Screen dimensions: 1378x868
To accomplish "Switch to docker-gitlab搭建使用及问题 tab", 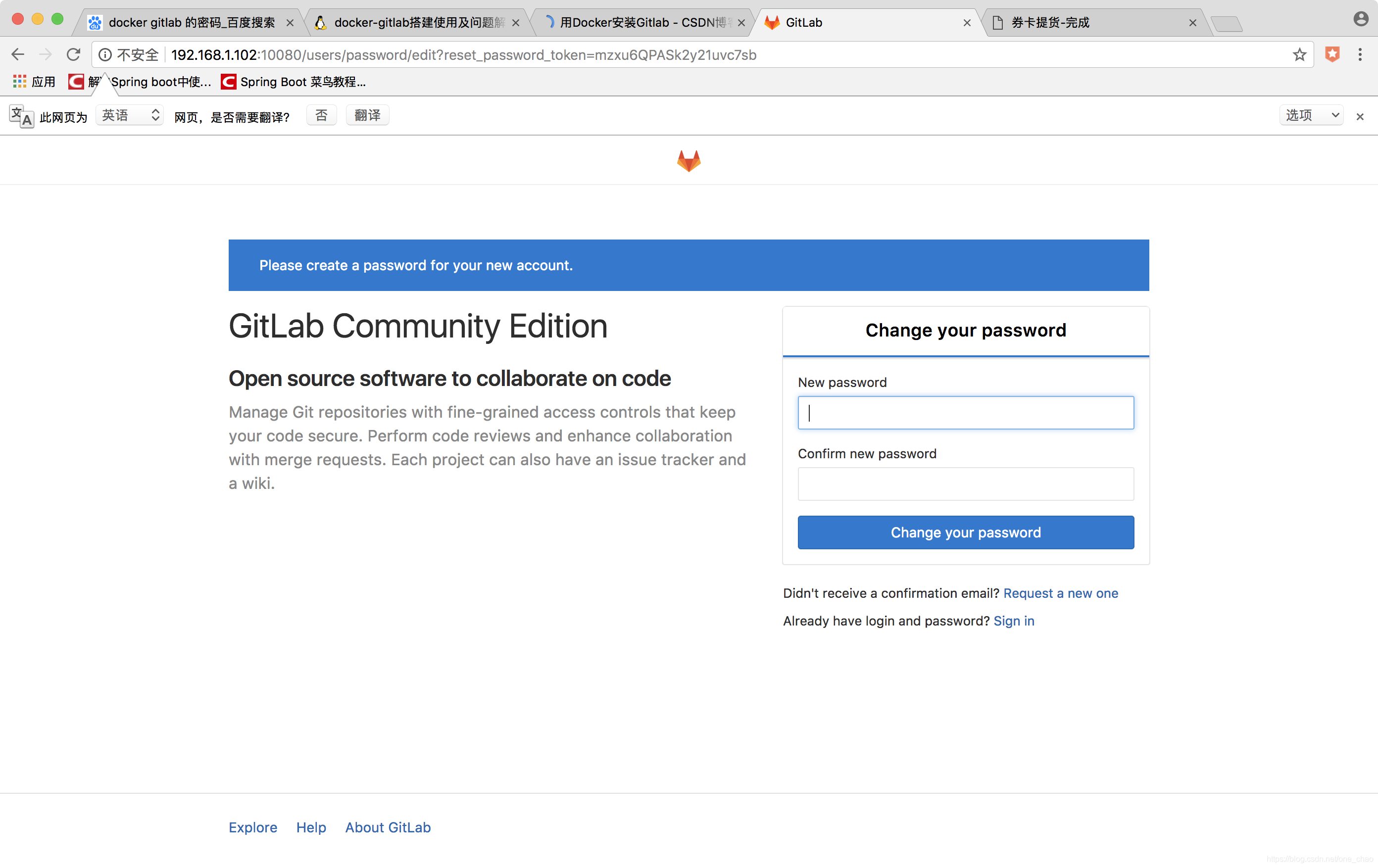I will 419,22.
